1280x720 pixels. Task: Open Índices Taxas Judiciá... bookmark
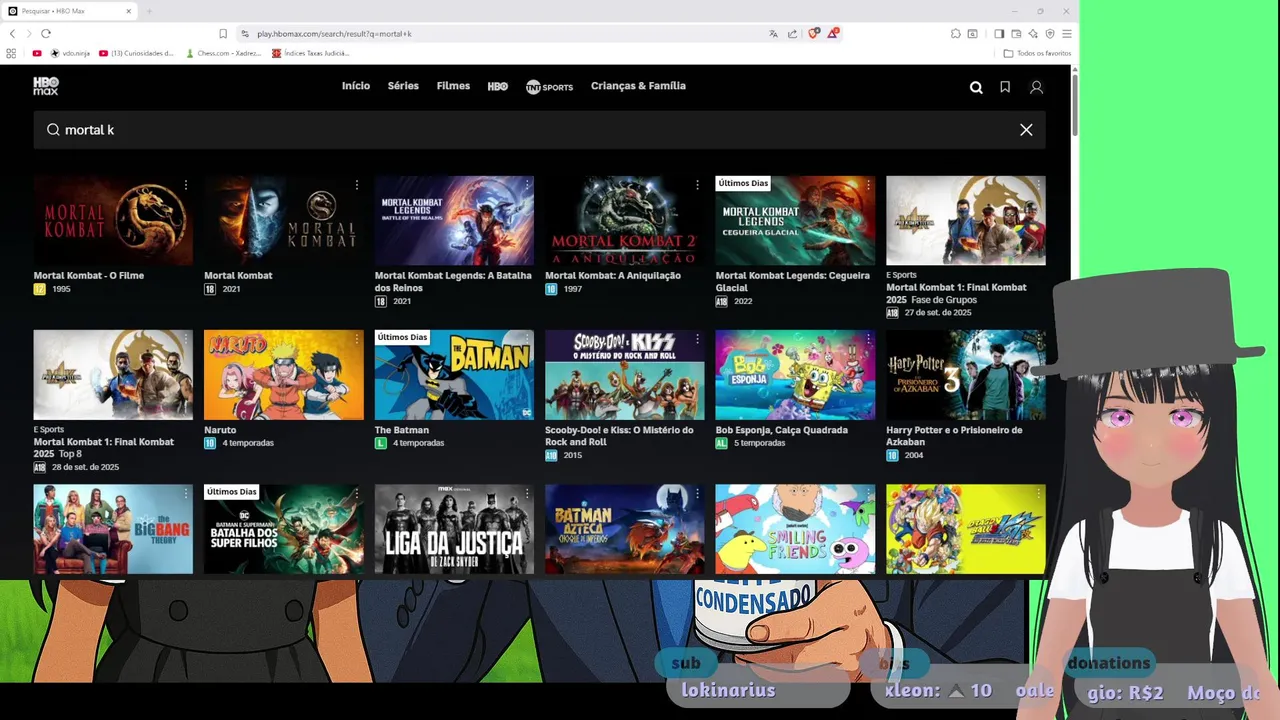pyautogui.click(x=310, y=53)
